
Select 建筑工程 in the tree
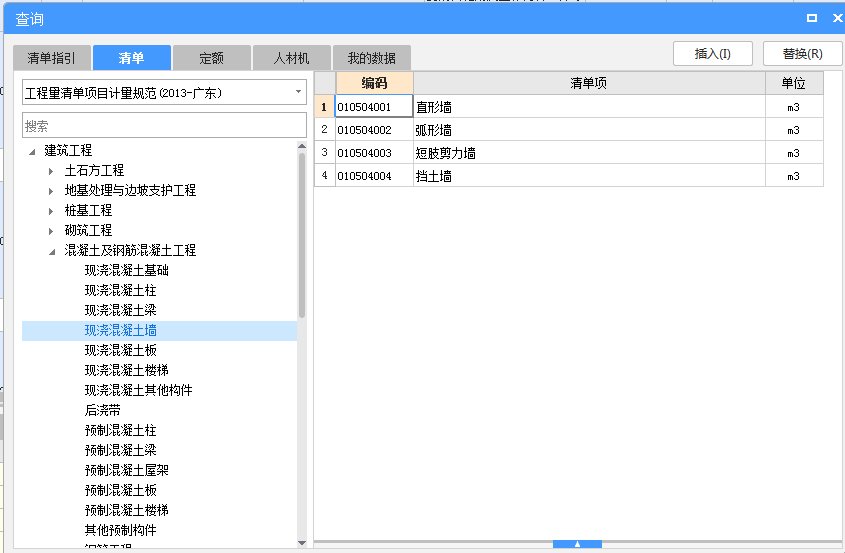click(68, 150)
